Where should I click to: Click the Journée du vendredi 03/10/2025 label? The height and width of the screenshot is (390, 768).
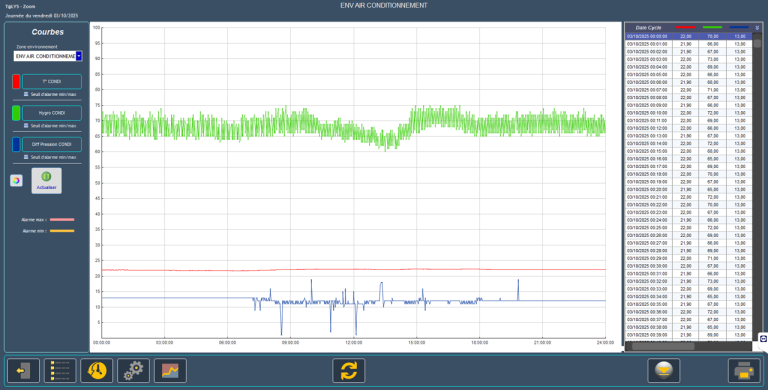(42, 16)
